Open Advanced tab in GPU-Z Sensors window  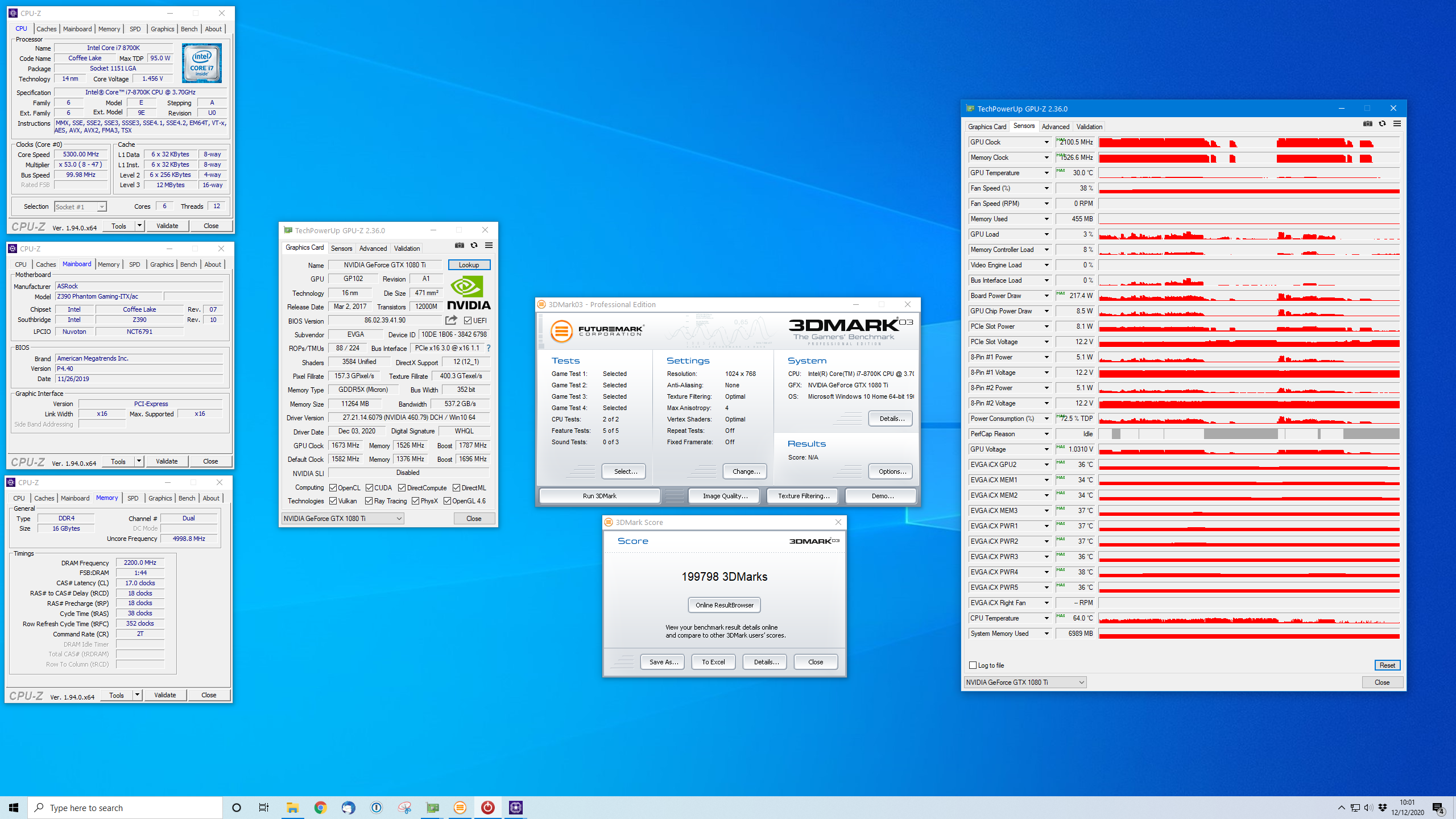pyautogui.click(x=1056, y=127)
